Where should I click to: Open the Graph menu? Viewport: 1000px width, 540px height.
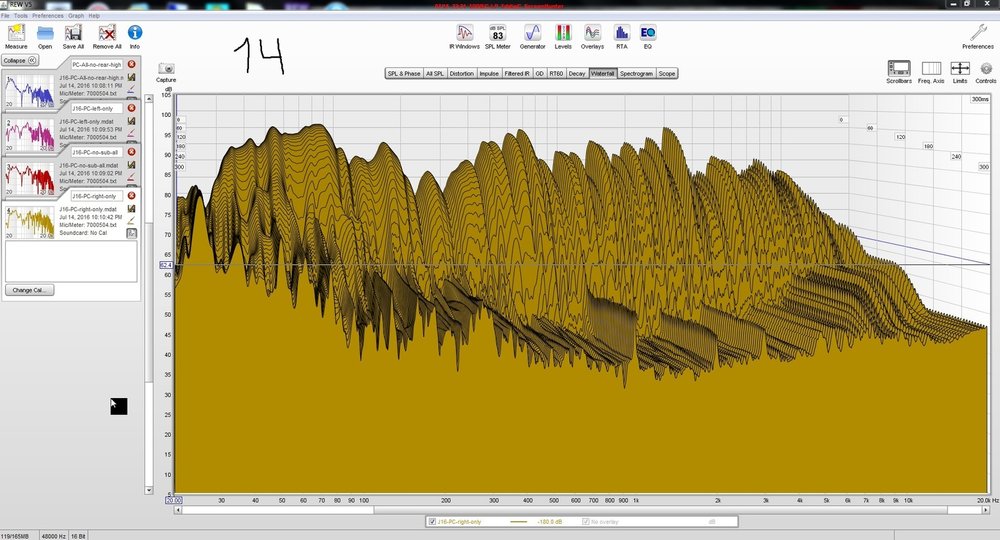click(76, 15)
